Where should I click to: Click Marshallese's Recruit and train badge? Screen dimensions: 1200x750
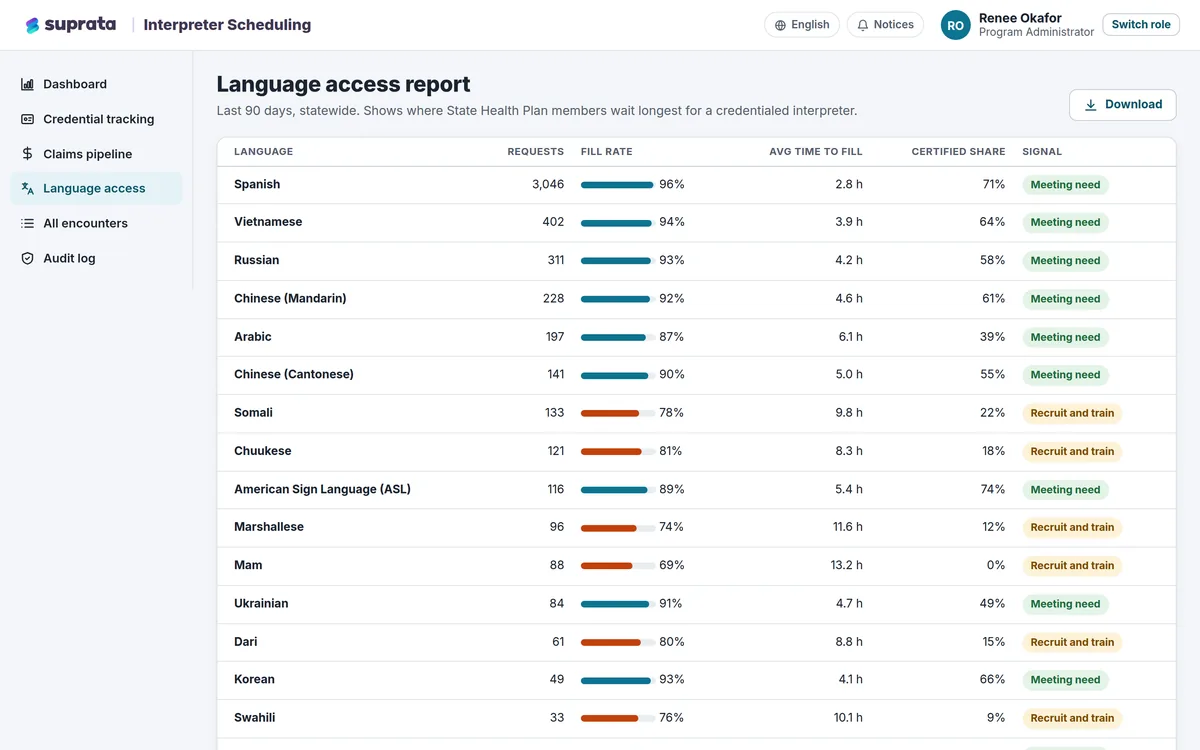1072,527
